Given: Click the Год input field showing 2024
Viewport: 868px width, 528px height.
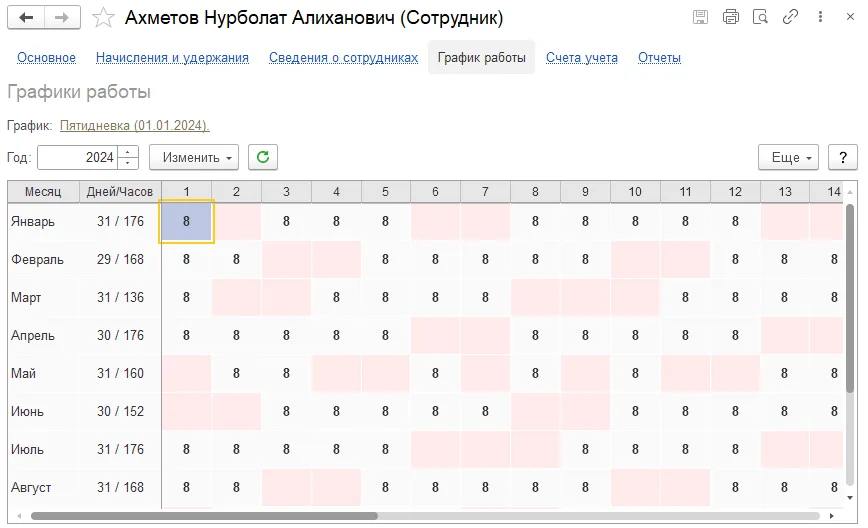Looking at the screenshot, I should coord(79,157).
